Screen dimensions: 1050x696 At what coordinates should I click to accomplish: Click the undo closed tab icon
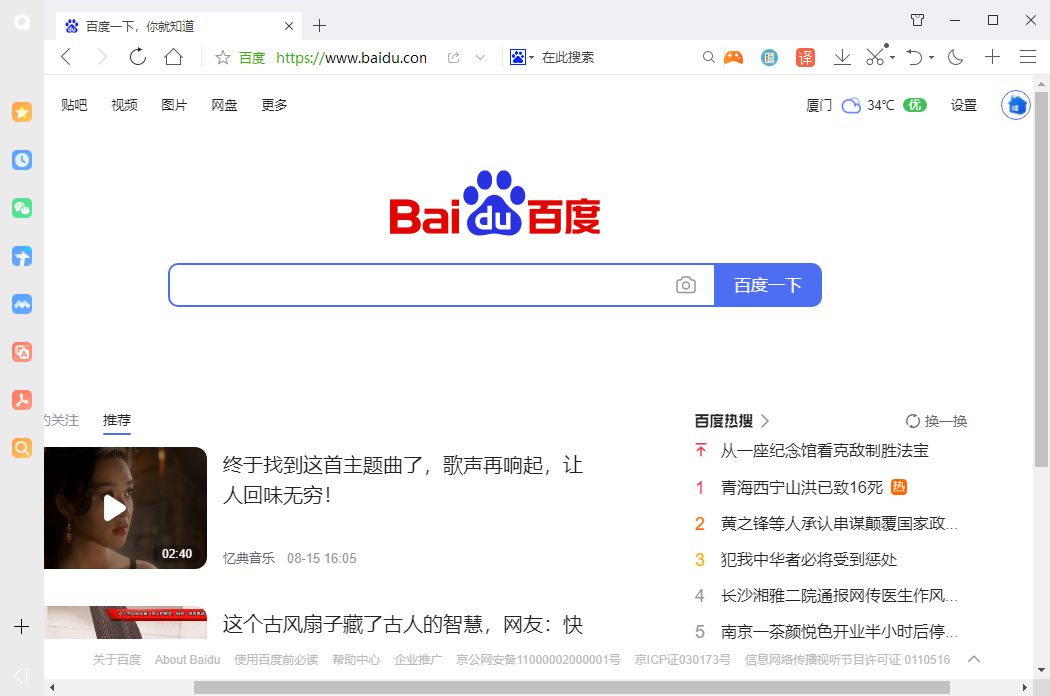[x=915, y=57]
